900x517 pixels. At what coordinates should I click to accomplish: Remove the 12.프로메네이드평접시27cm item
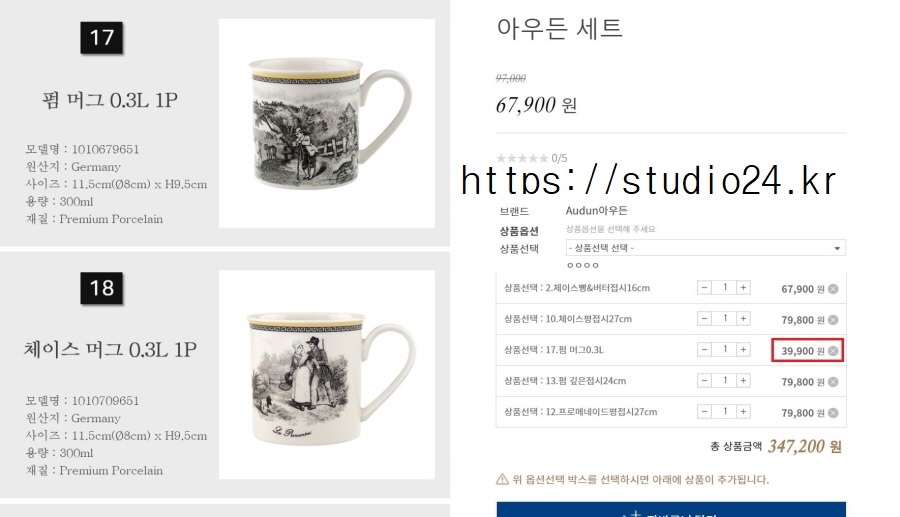pyautogui.click(x=833, y=413)
